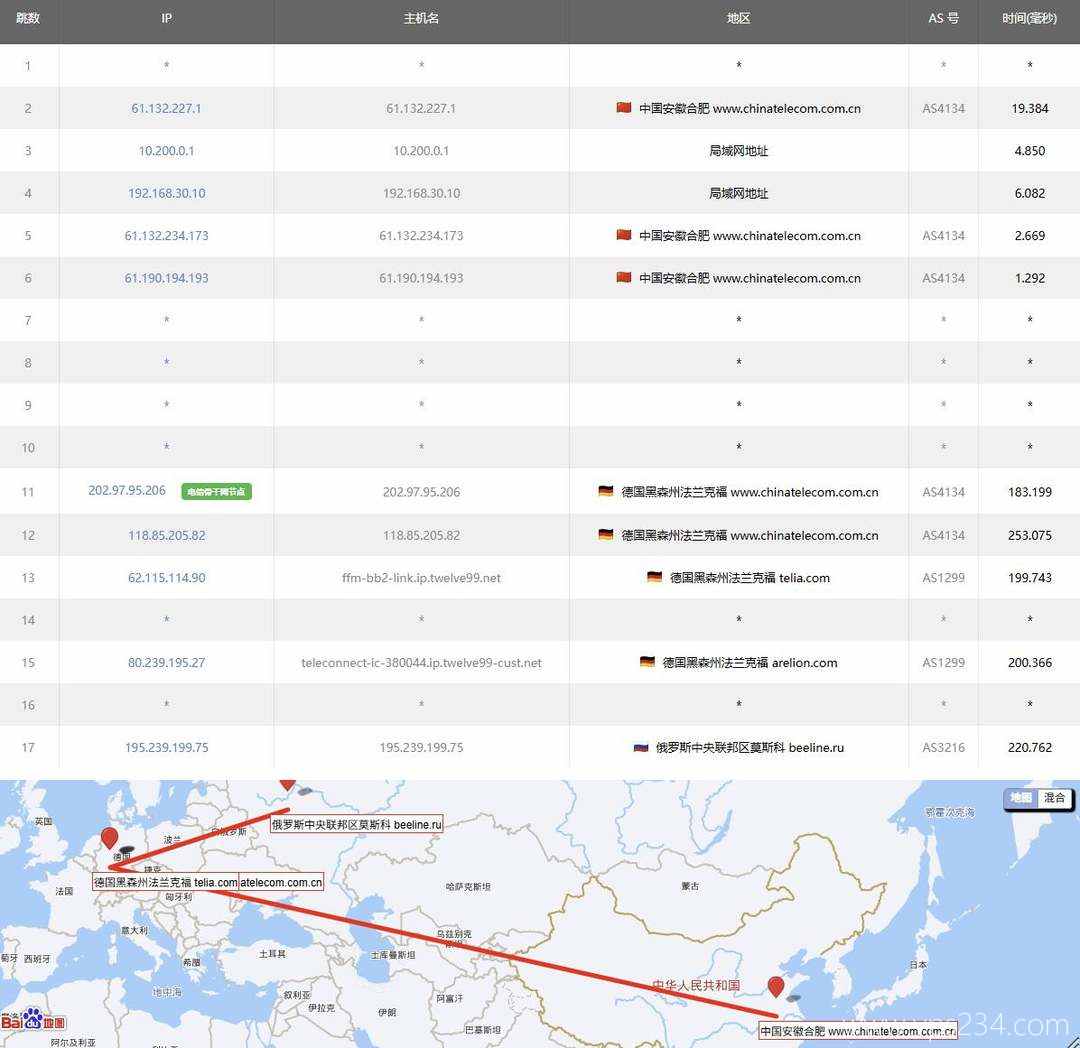
Task: Switch map to 地图 view
Action: click(x=1020, y=798)
